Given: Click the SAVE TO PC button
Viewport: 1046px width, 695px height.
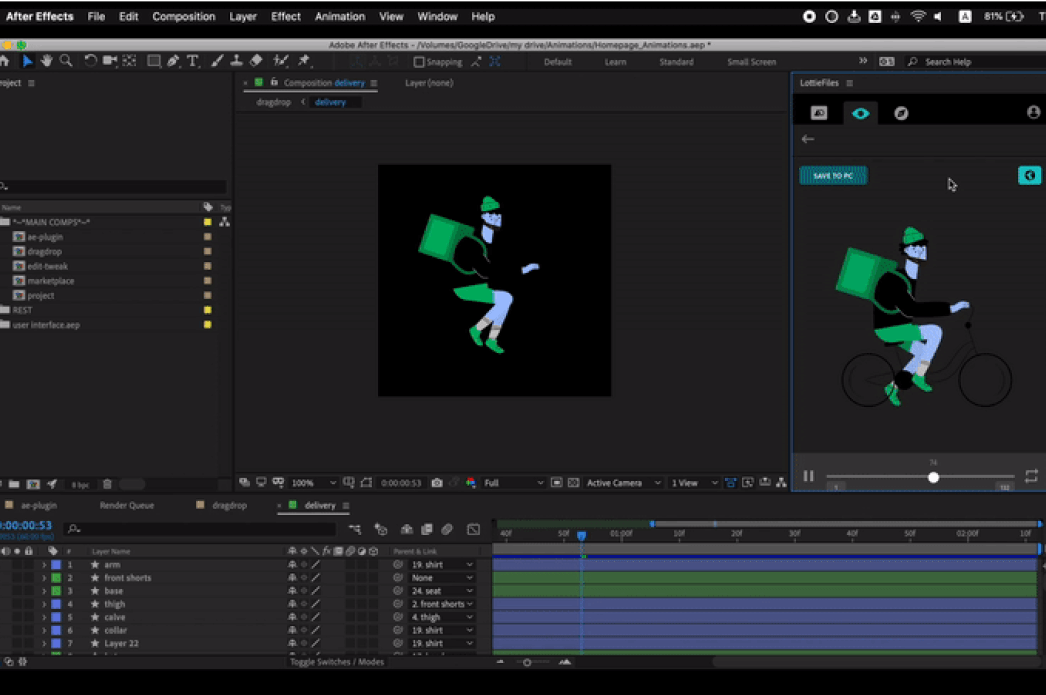Looking at the screenshot, I should click(x=833, y=175).
